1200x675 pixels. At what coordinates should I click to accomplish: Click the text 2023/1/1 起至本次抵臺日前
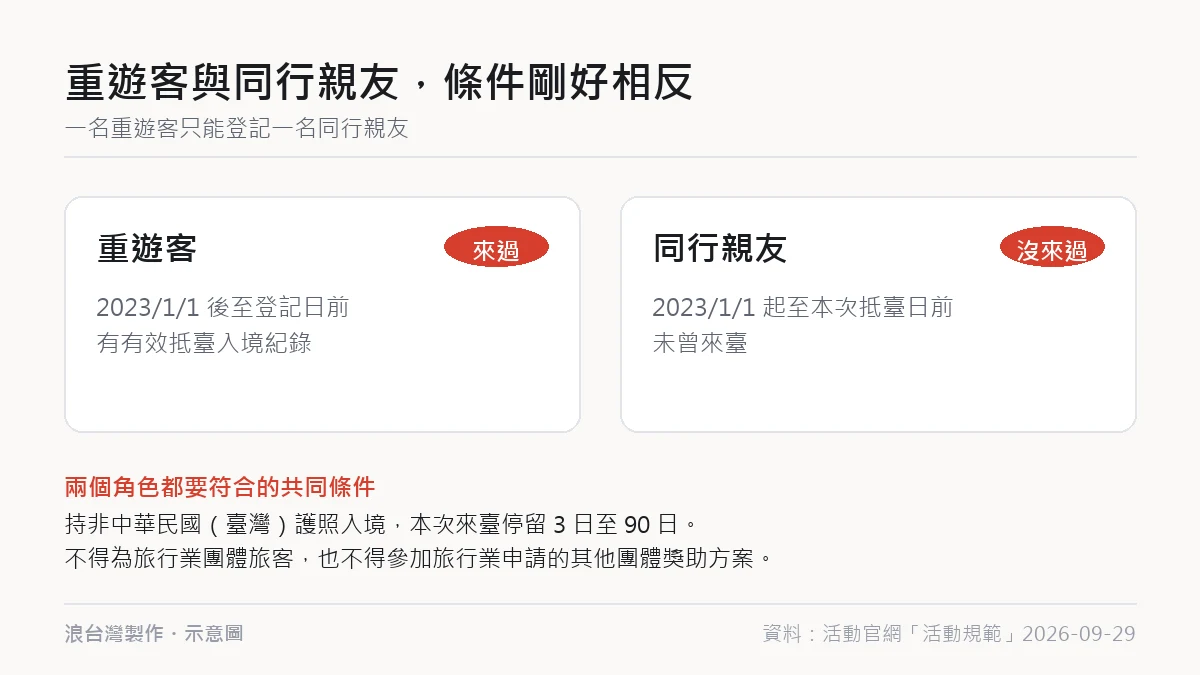[x=802, y=307]
